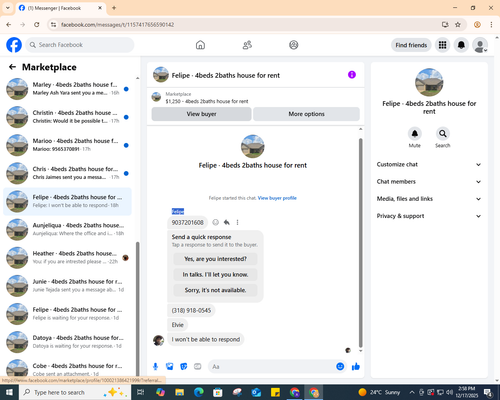This screenshot has width=500, height=400.
Task: Reply to the 9037201608 message
Action: coord(227,222)
